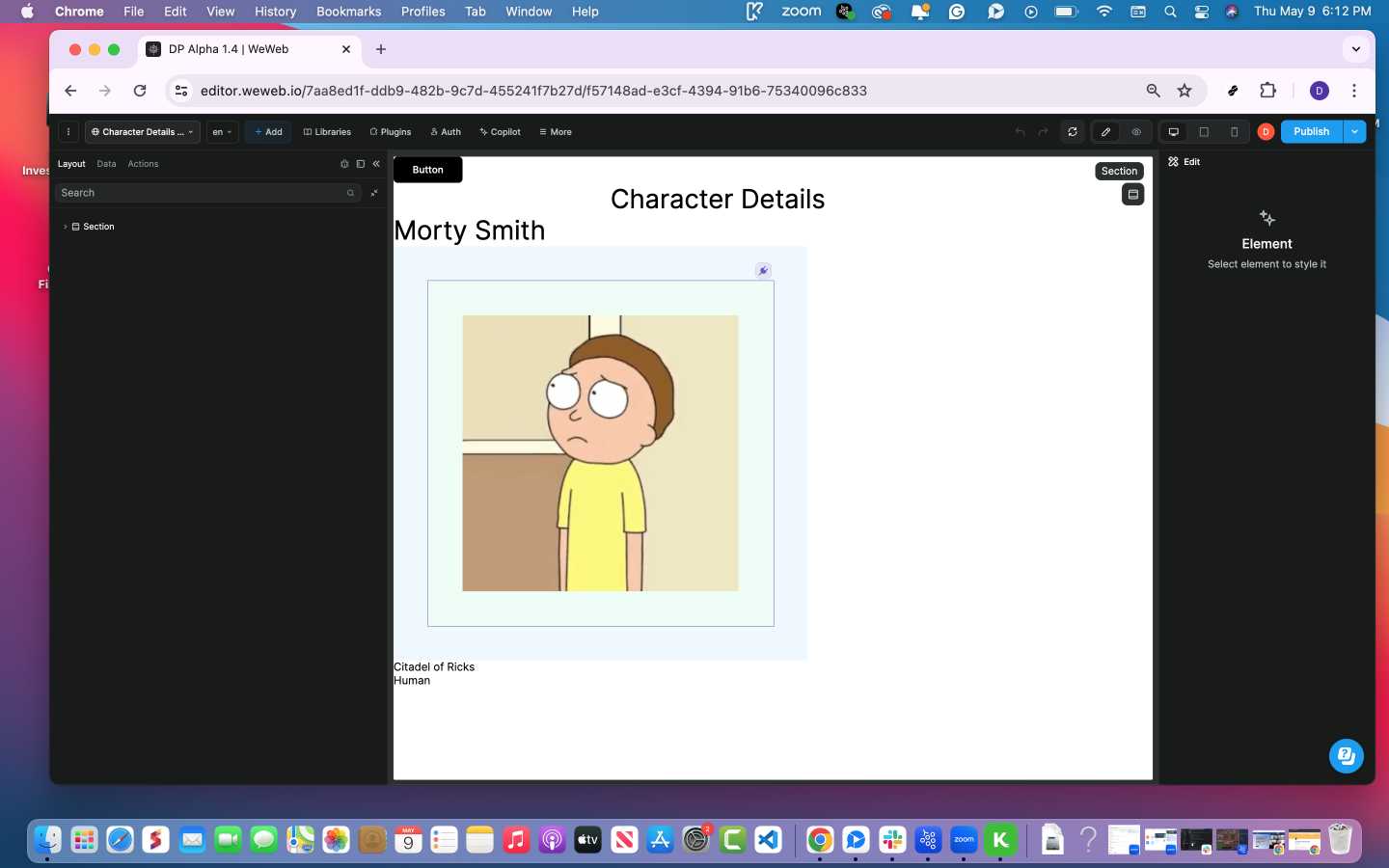Click the Character Details heading
Viewport: 1389px width, 868px height.
point(718,200)
